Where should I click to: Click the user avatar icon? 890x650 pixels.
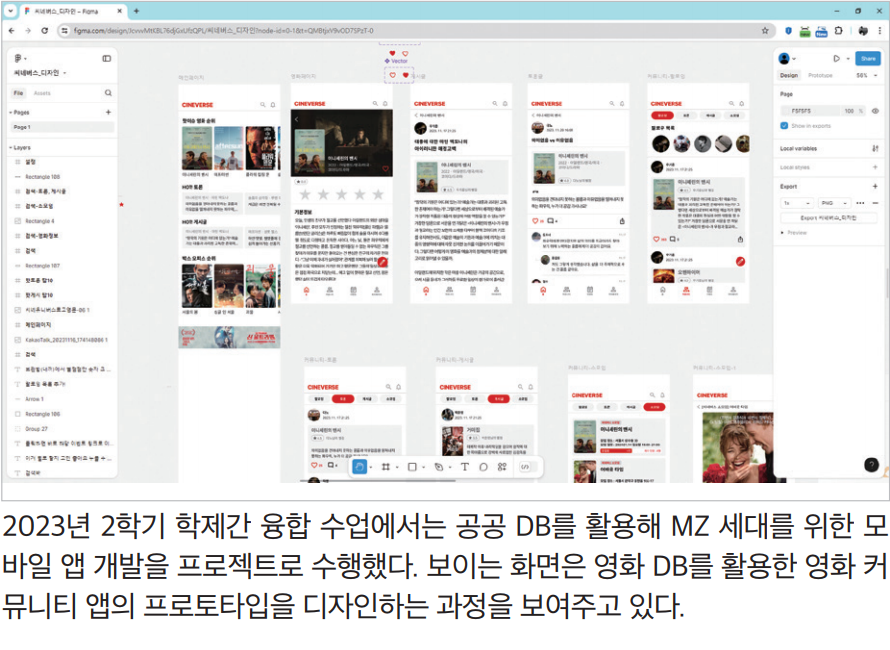tap(784, 58)
